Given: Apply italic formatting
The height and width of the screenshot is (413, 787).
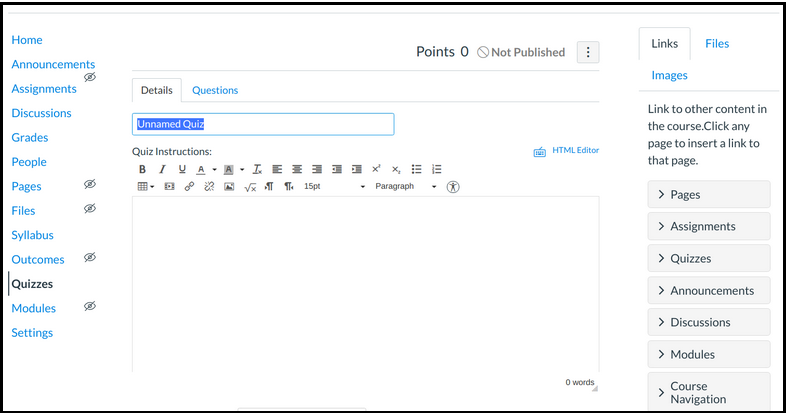Looking at the screenshot, I should pos(162,169).
